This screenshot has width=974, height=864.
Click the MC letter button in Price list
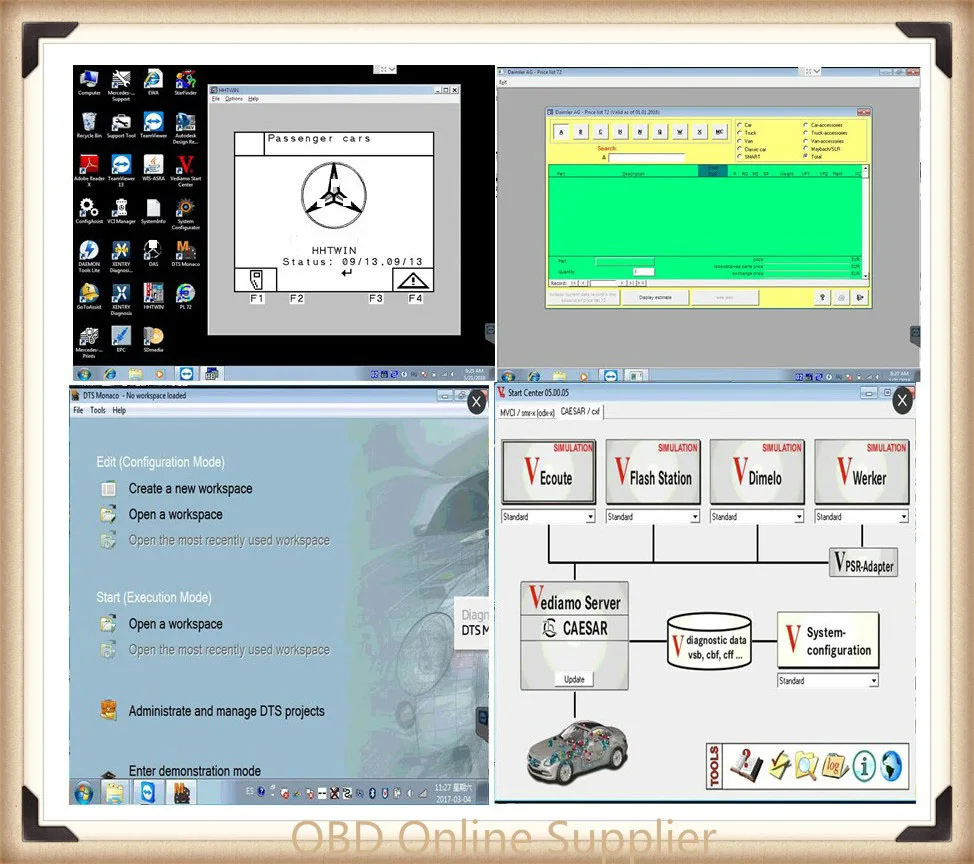[719, 132]
